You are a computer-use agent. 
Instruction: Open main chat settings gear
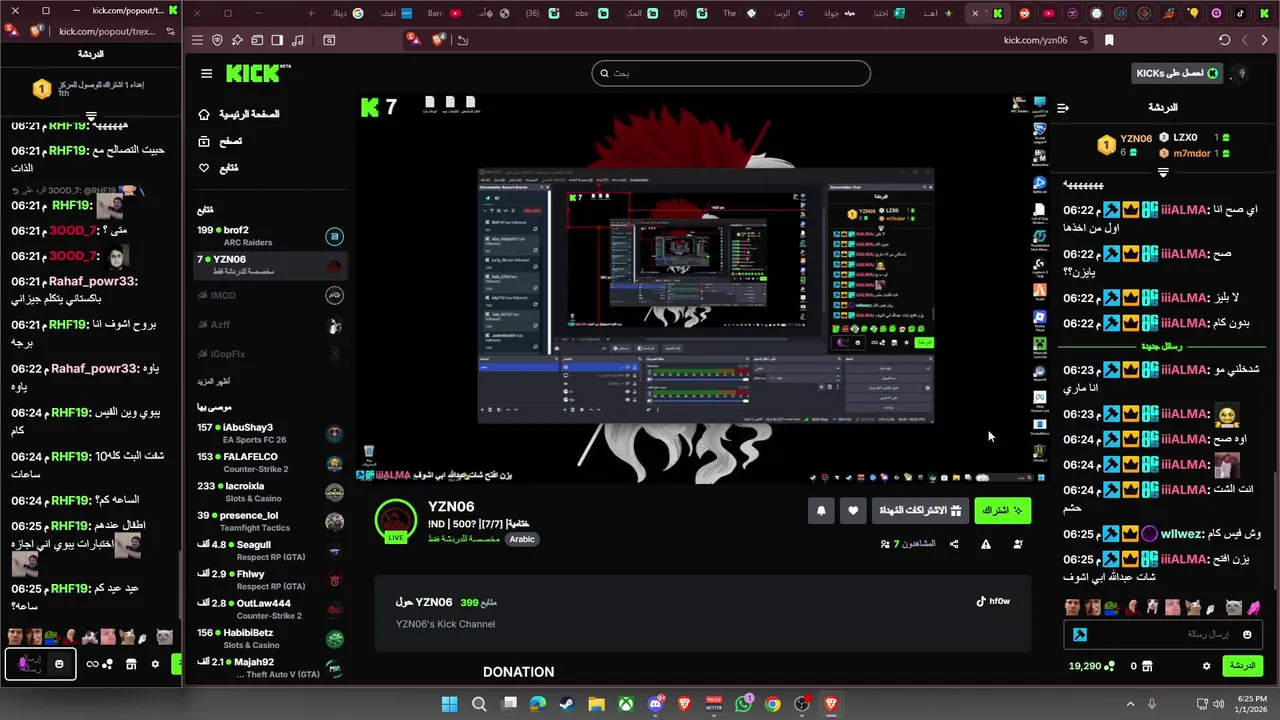[1207, 666]
